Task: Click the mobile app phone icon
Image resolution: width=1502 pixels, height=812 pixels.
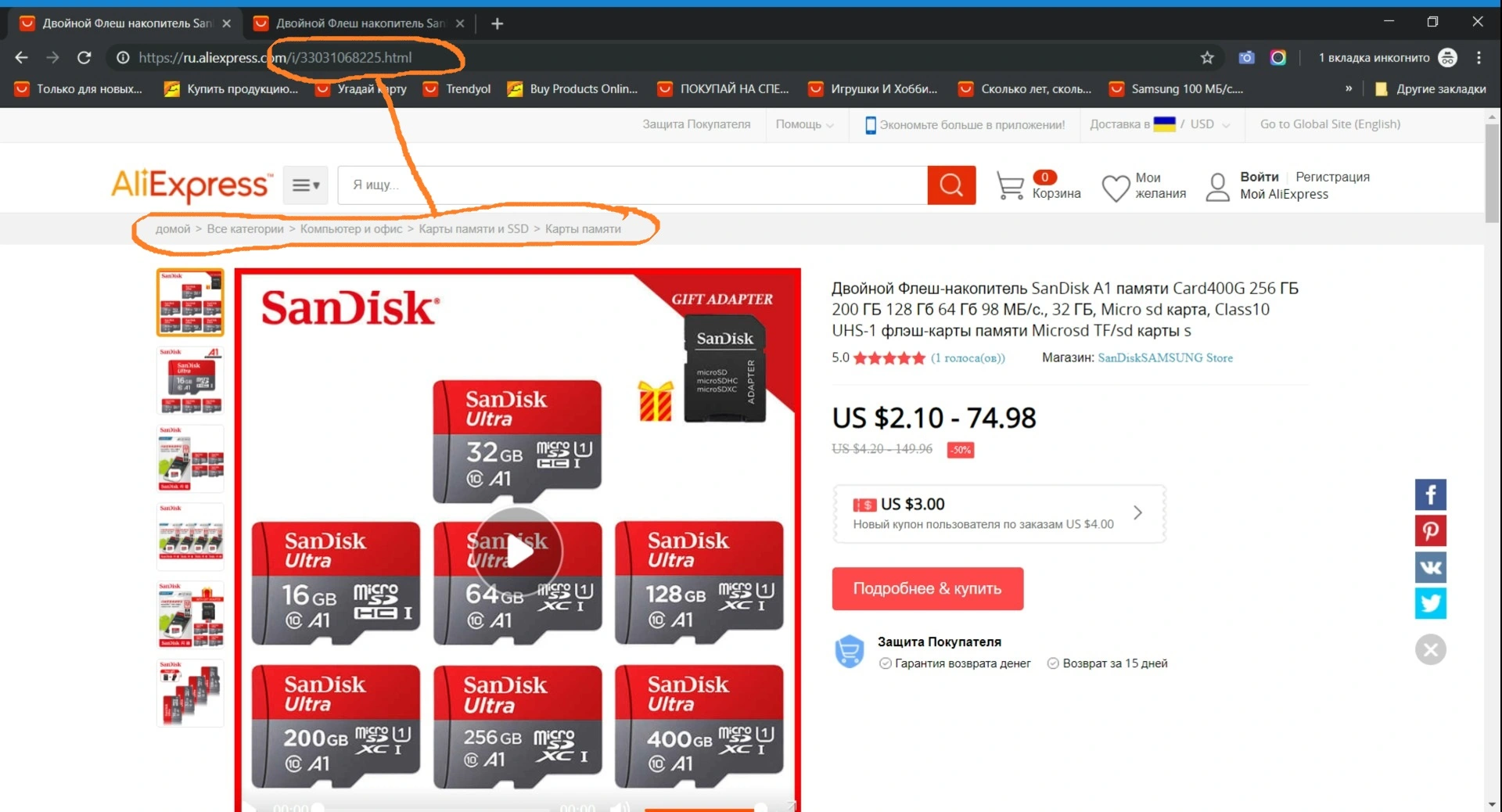Action: point(870,124)
